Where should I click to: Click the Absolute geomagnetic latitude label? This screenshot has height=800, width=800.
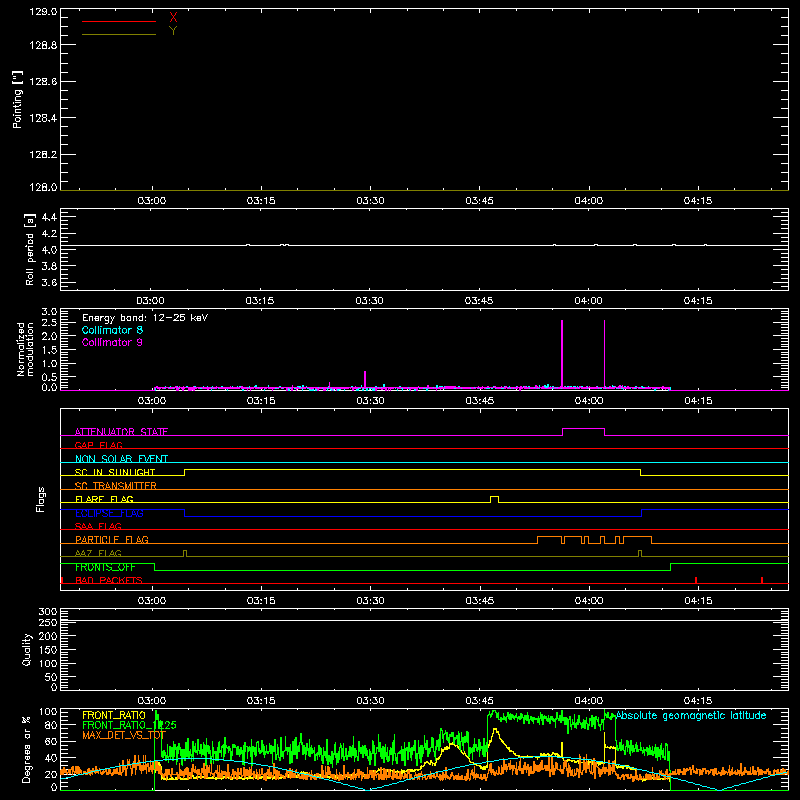(x=691, y=715)
